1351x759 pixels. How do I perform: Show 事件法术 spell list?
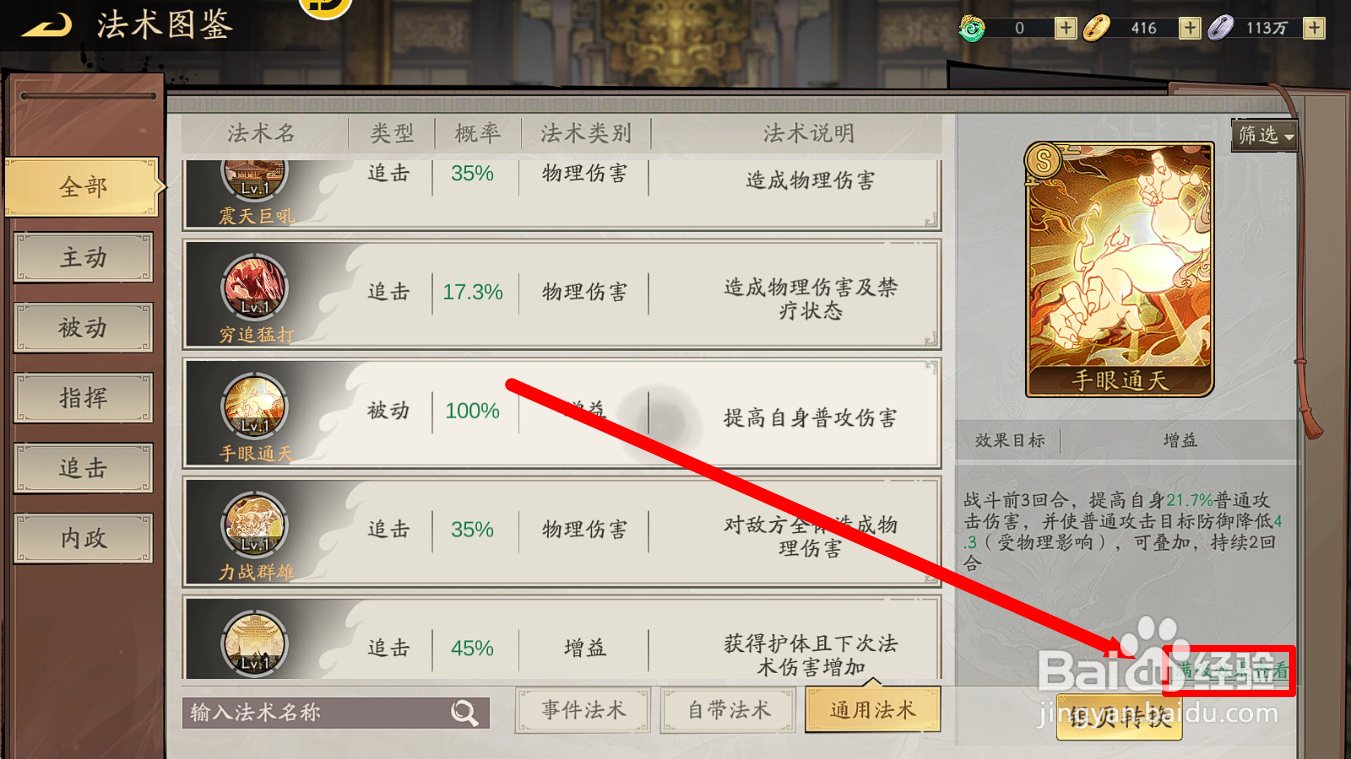point(583,711)
